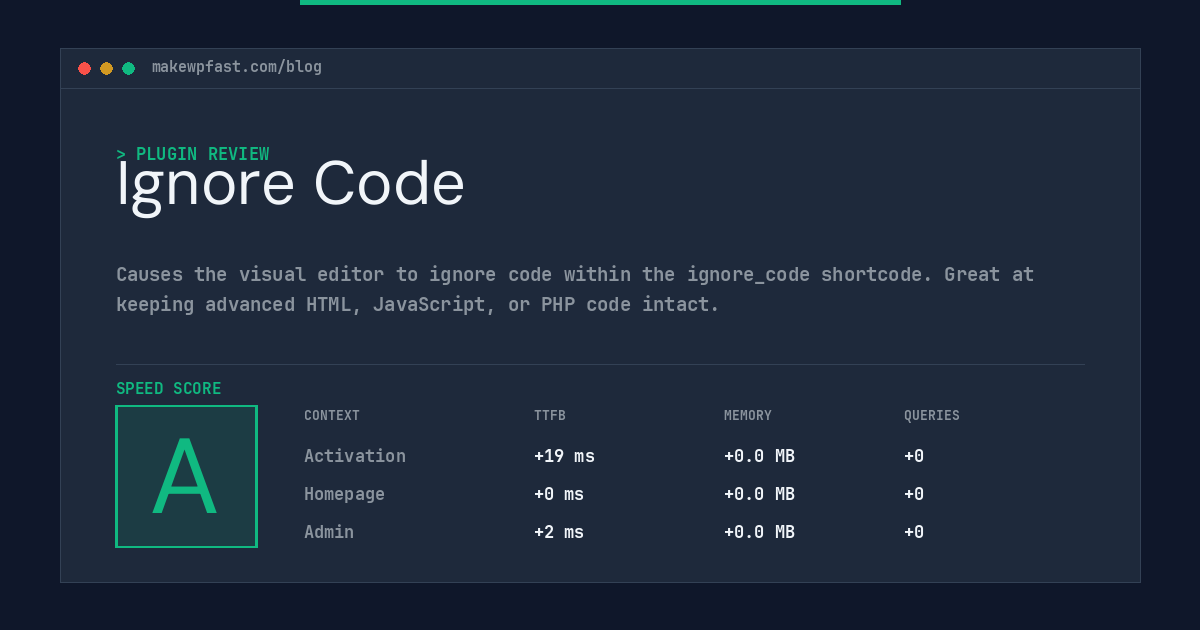Click the TTFB column header

[x=550, y=416]
